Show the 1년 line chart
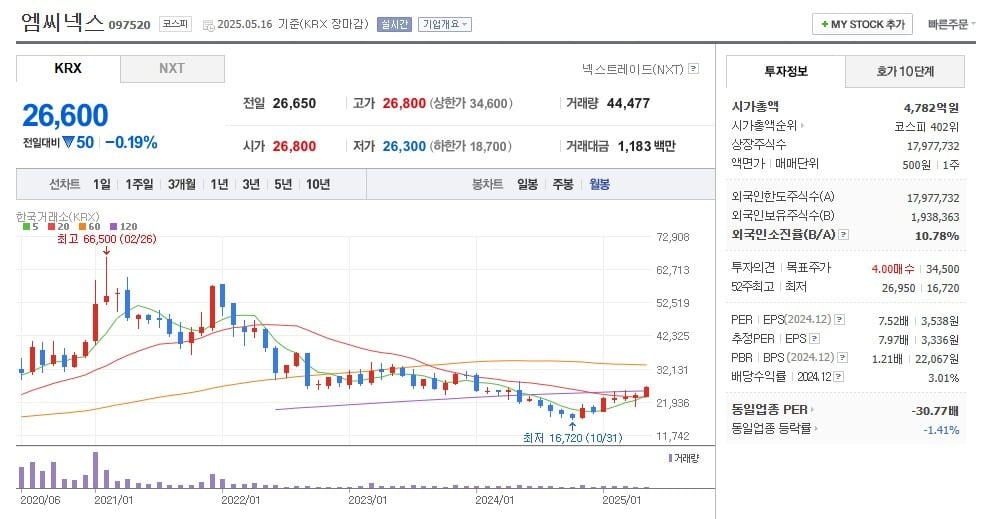 coord(219,184)
